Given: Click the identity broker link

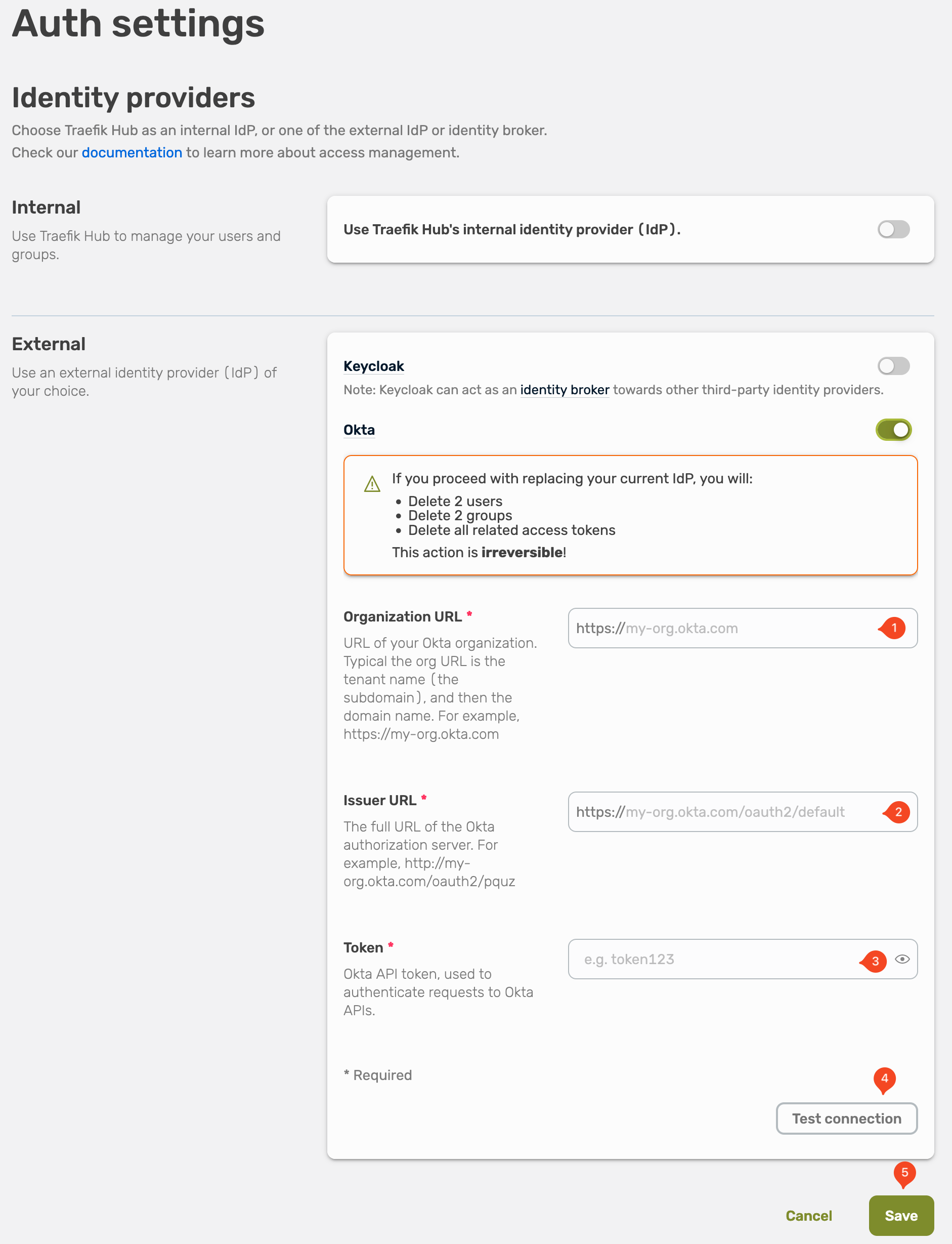Looking at the screenshot, I should click(x=565, y=390).
